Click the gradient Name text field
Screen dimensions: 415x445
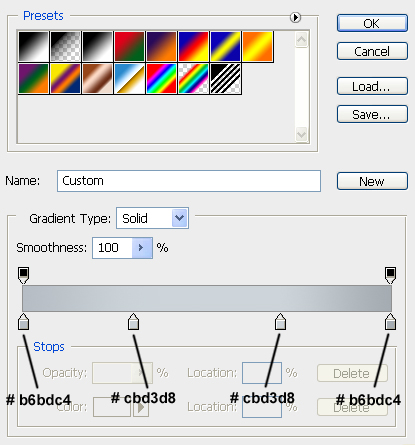189,181
